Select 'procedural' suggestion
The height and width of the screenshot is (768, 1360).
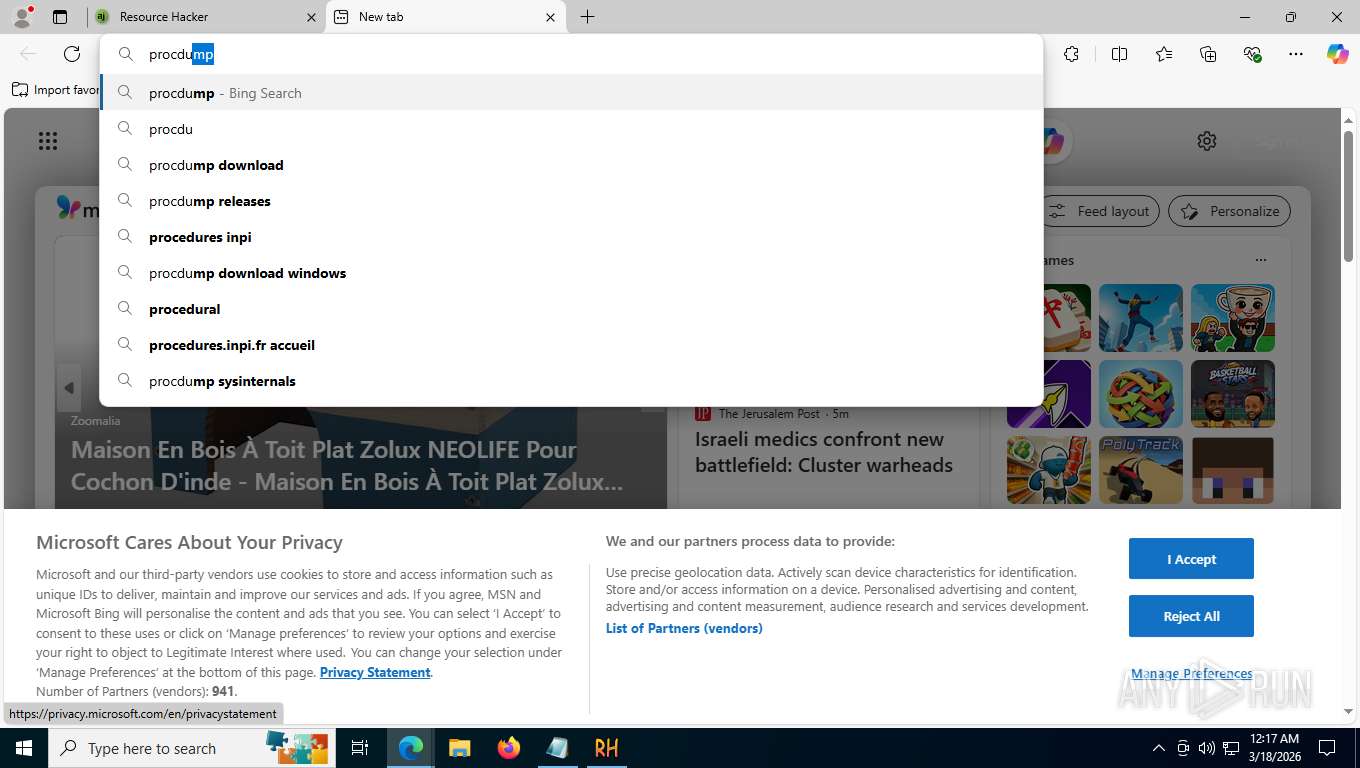[x=571, y=309]
